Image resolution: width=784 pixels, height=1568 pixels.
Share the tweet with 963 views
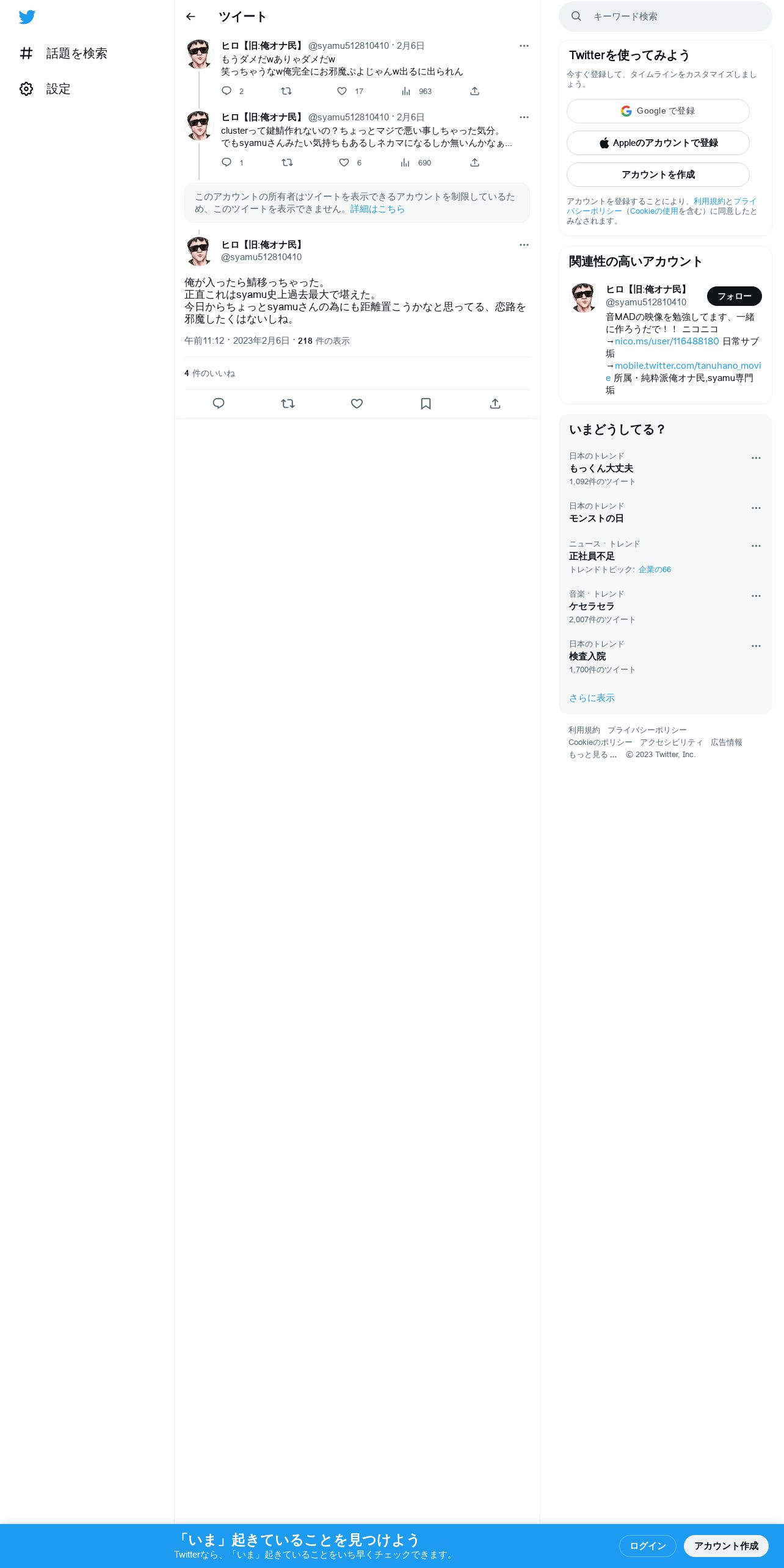(474, 91)
